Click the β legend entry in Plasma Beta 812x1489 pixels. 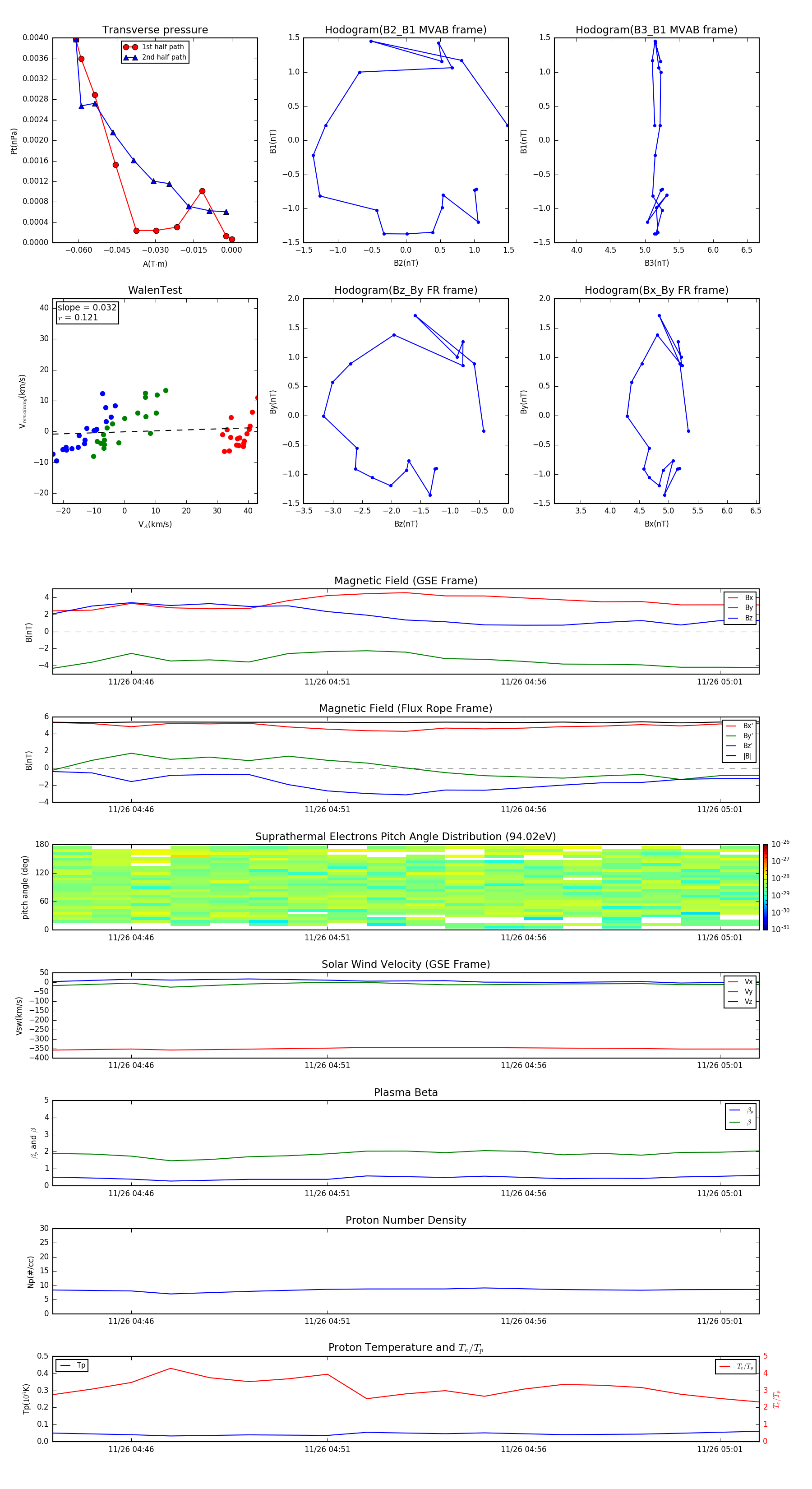coord(741,1123)
